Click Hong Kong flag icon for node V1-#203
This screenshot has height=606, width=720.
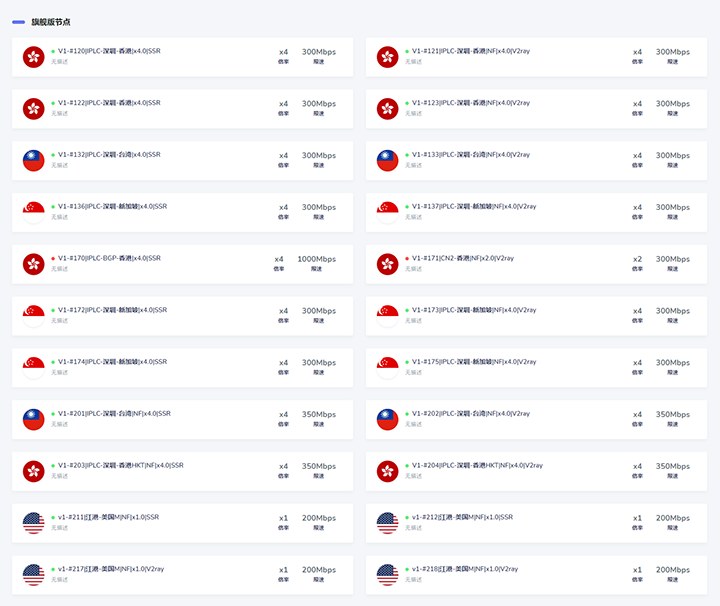[x=34, y=471]
